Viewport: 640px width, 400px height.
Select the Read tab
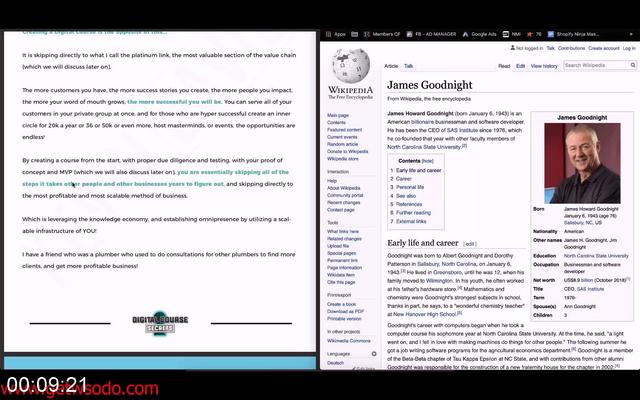(x=504, y=66)
